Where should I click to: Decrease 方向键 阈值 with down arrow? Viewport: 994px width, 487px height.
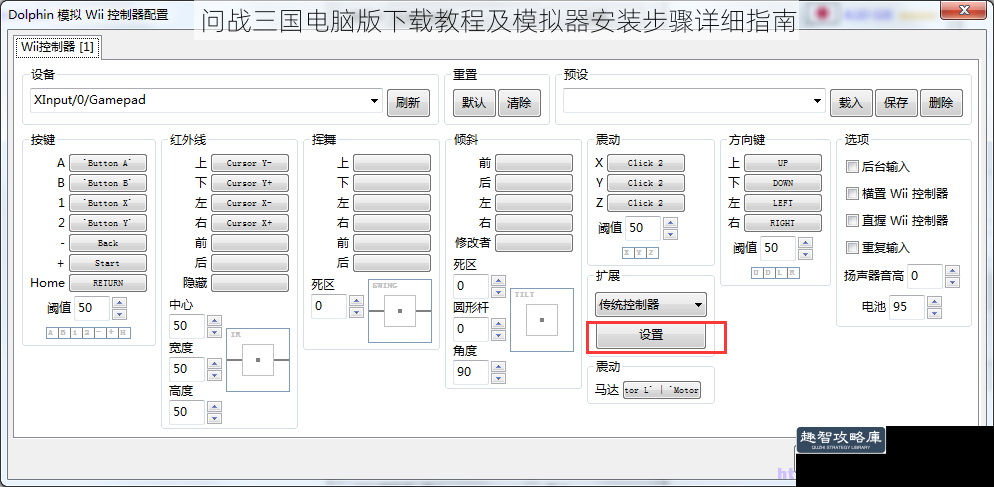tap(805, 254)
